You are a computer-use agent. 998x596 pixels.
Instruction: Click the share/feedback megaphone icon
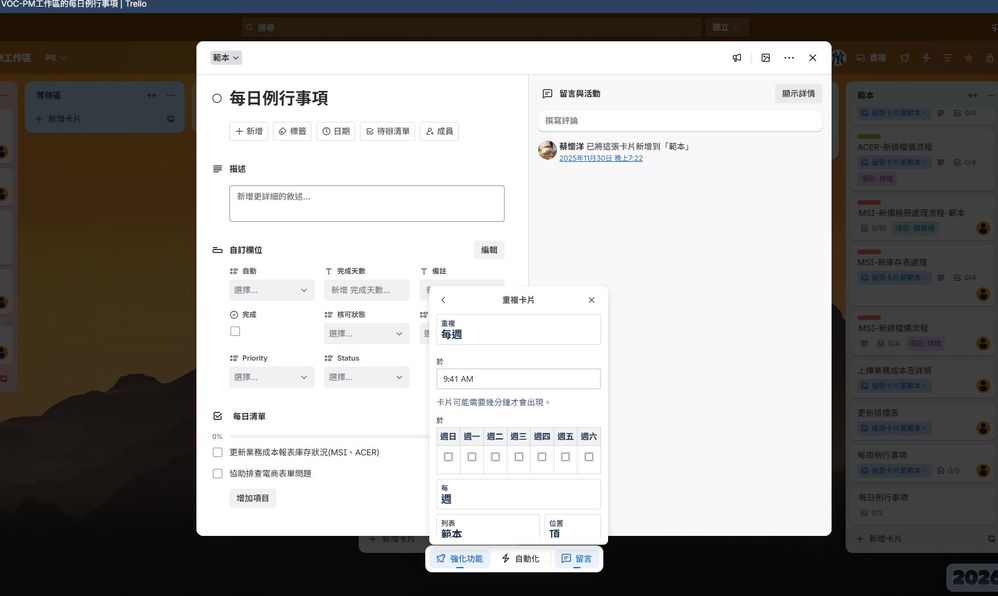click(737, 58)
